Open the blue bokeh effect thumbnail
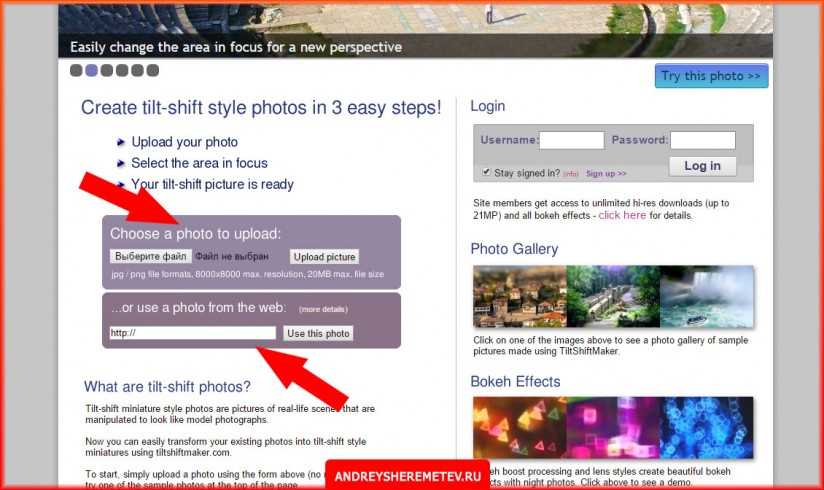This screenshot has width=824, height=490. click(706, 427)
